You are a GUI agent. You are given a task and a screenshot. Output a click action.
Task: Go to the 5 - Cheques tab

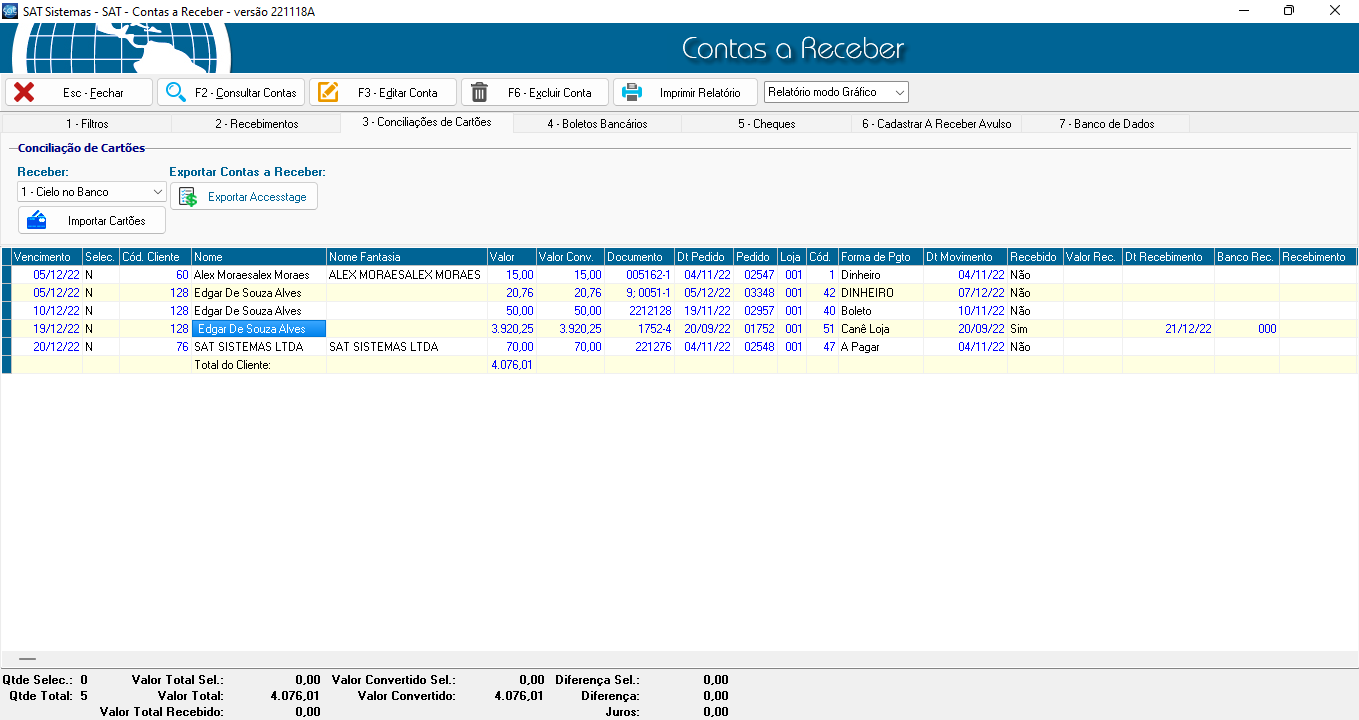pos(766,124)
